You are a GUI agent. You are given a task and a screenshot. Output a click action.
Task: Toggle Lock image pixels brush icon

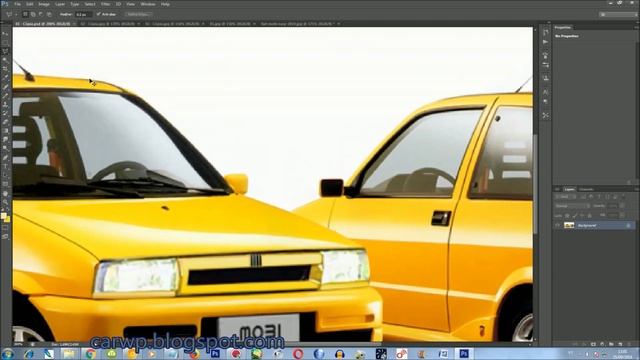click(574, 215)
